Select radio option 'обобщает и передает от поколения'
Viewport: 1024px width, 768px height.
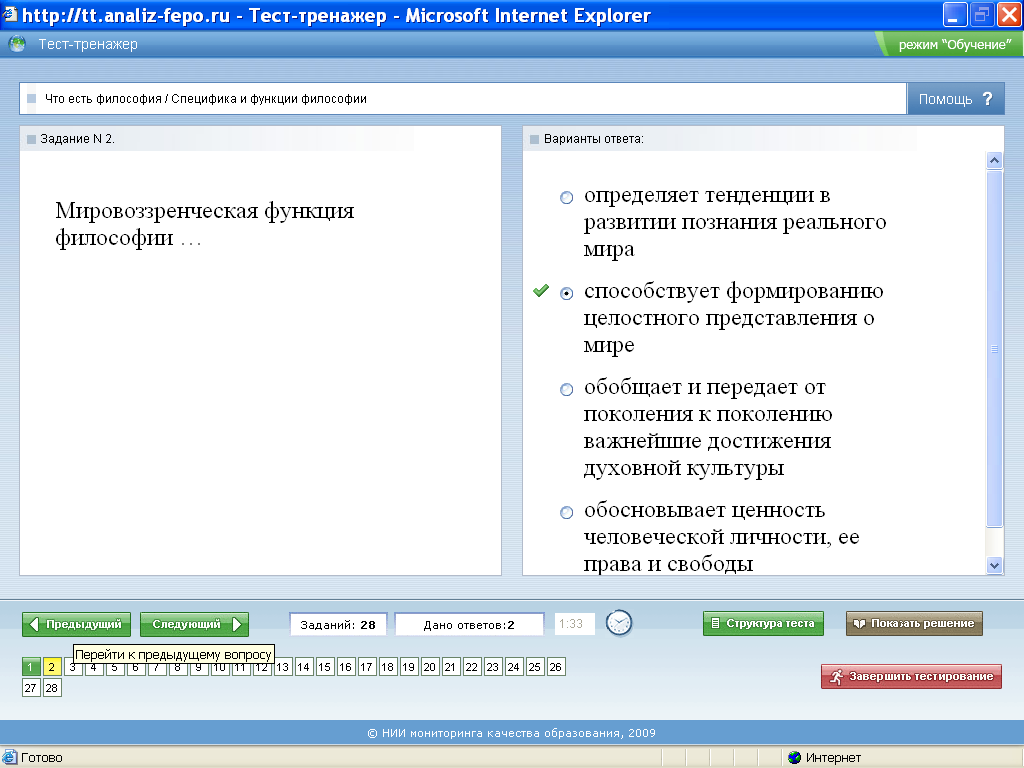[x=567, y=390]
